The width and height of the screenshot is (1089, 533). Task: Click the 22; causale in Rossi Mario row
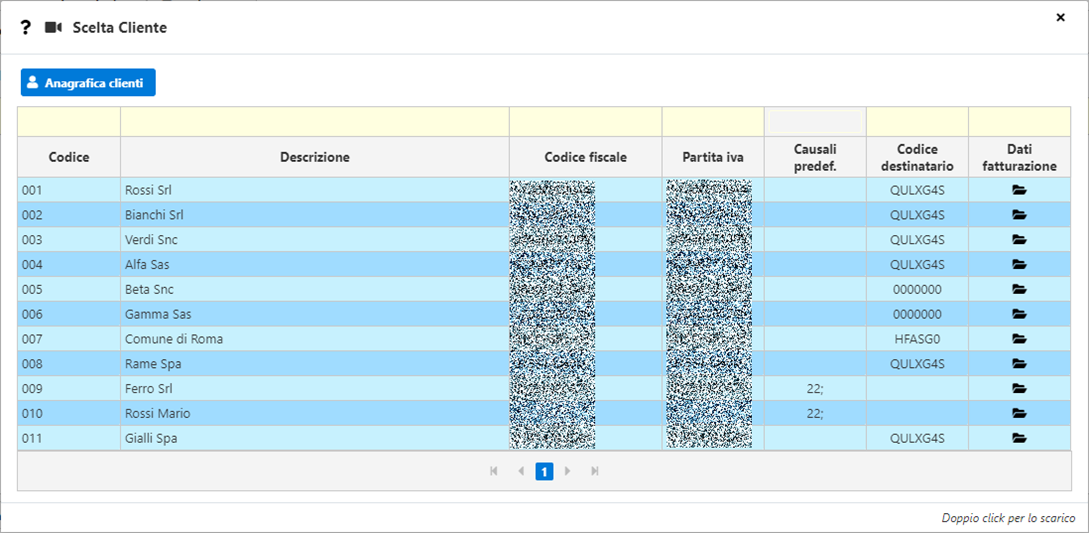point(815,413)
